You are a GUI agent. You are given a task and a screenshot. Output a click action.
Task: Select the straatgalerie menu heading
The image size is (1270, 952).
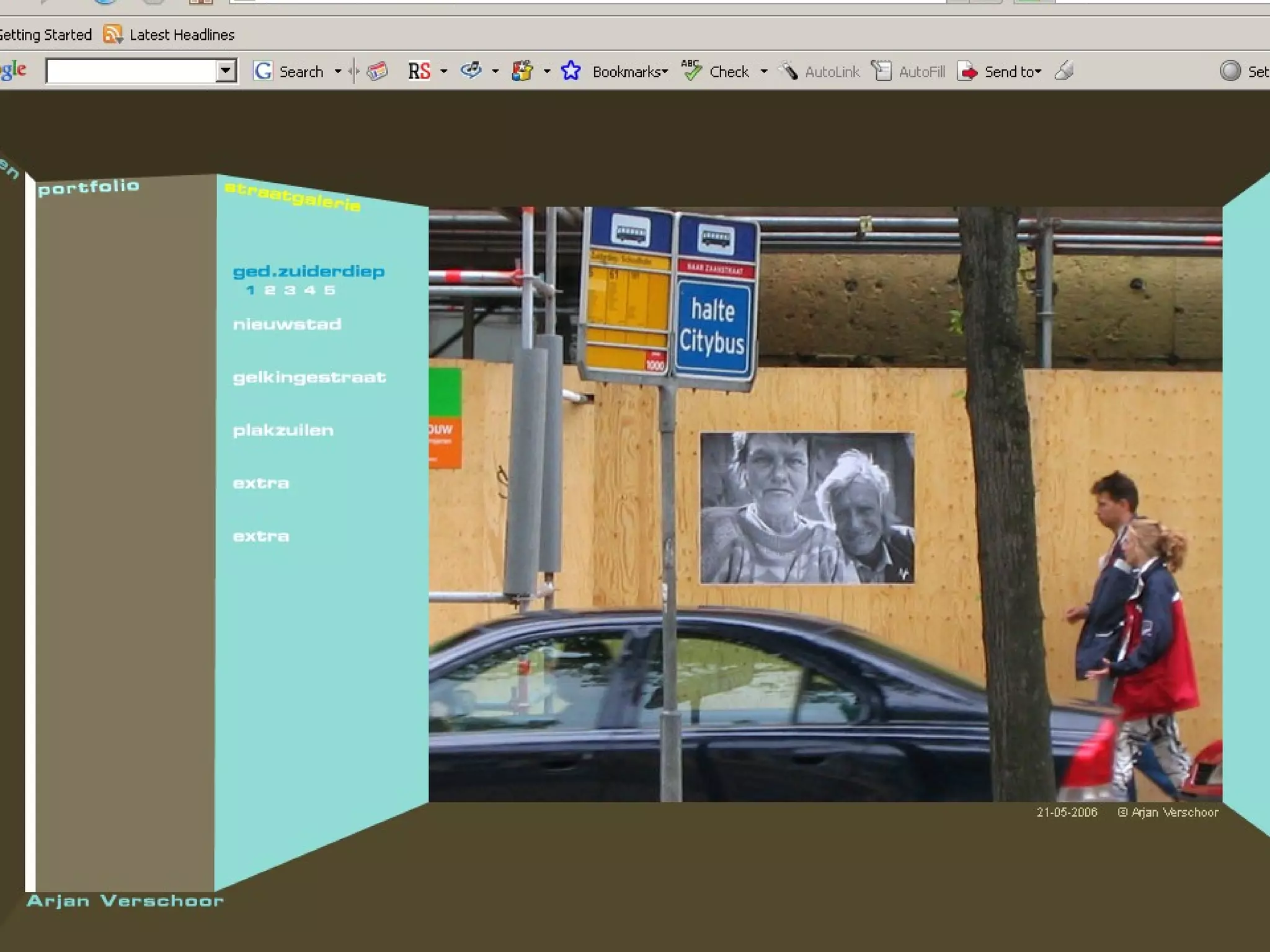[x=292, y=196]
